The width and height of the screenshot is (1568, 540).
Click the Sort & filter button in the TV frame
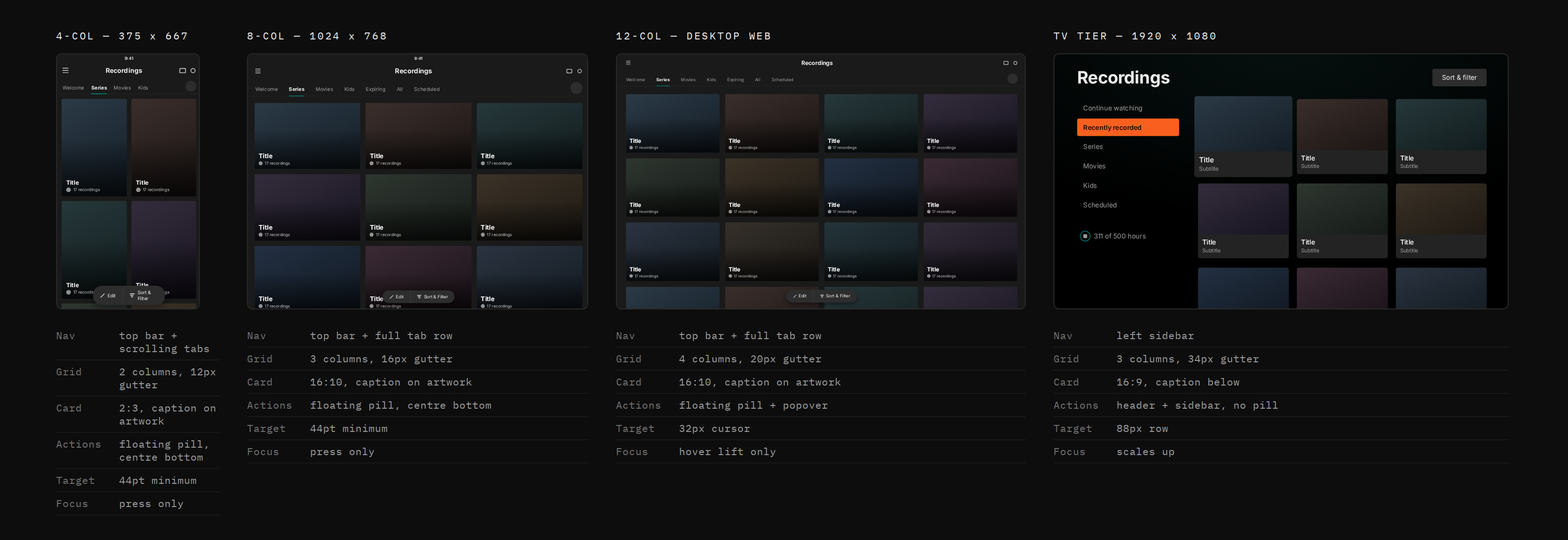click(1459, 77)
